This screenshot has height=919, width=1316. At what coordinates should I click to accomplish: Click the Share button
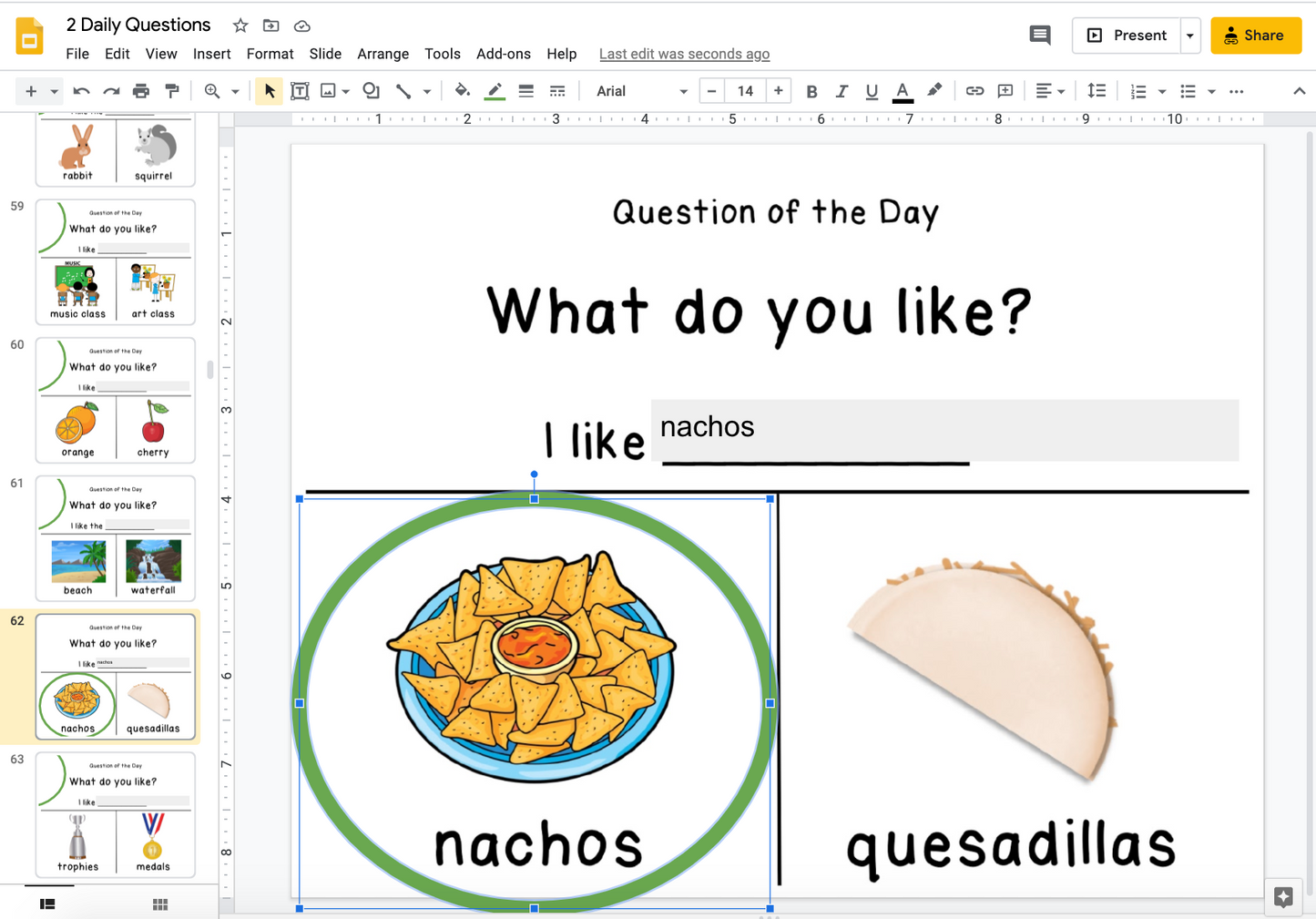1256,35
